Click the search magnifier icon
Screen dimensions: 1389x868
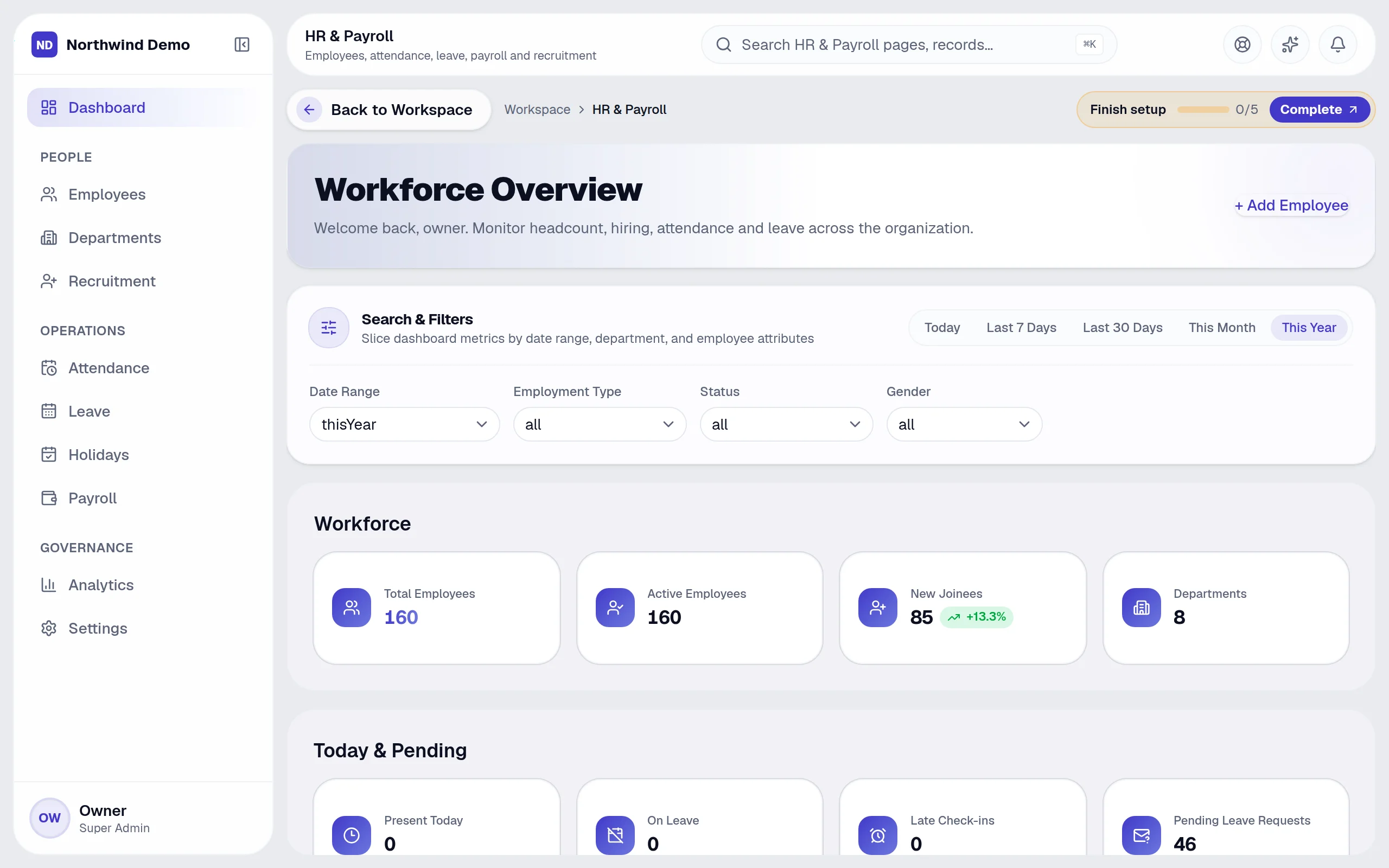pyautogui.click(x=724, y=44)
